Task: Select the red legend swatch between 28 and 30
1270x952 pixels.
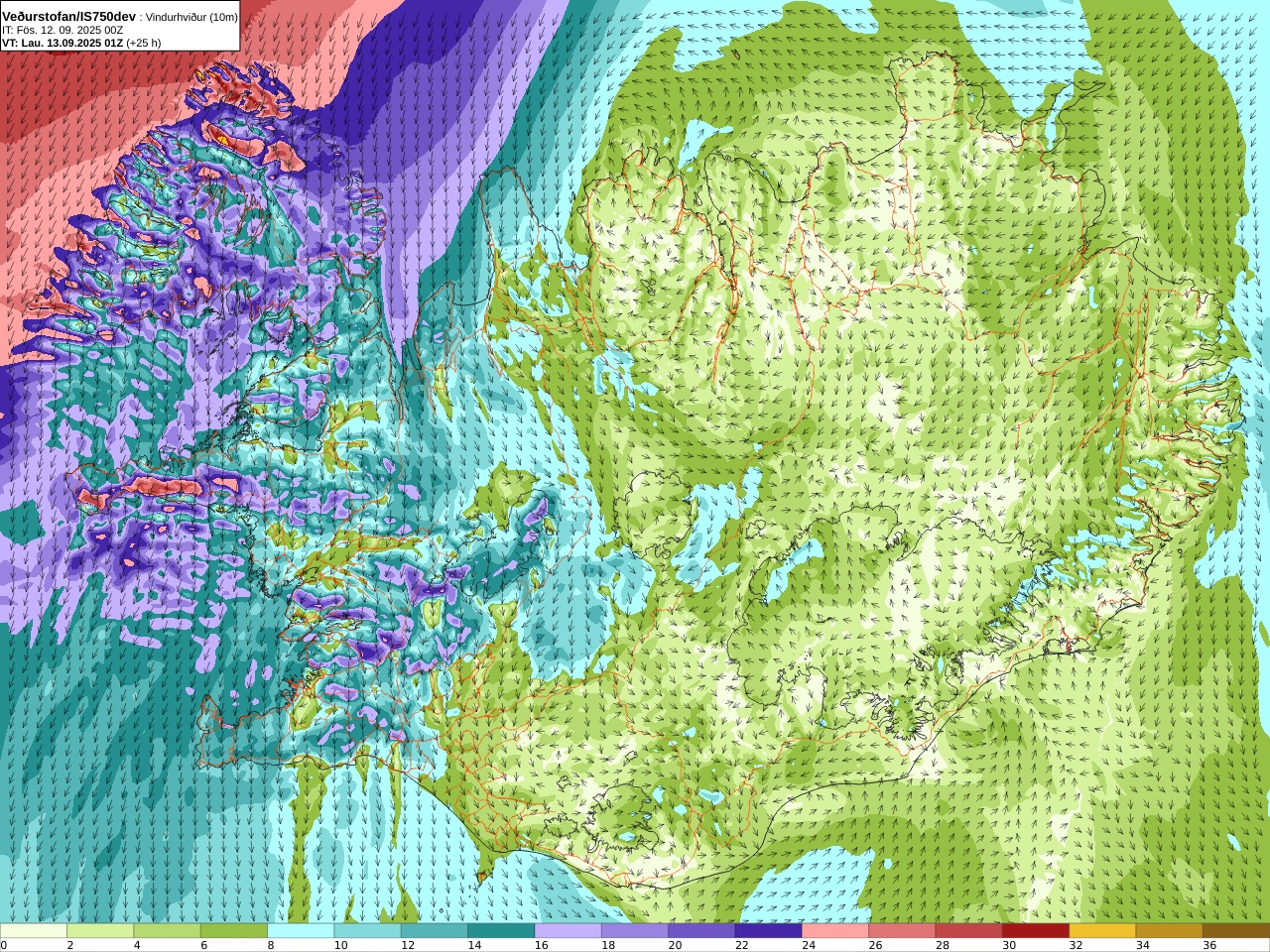Action: pyautogui.click(x=968, y=931)
